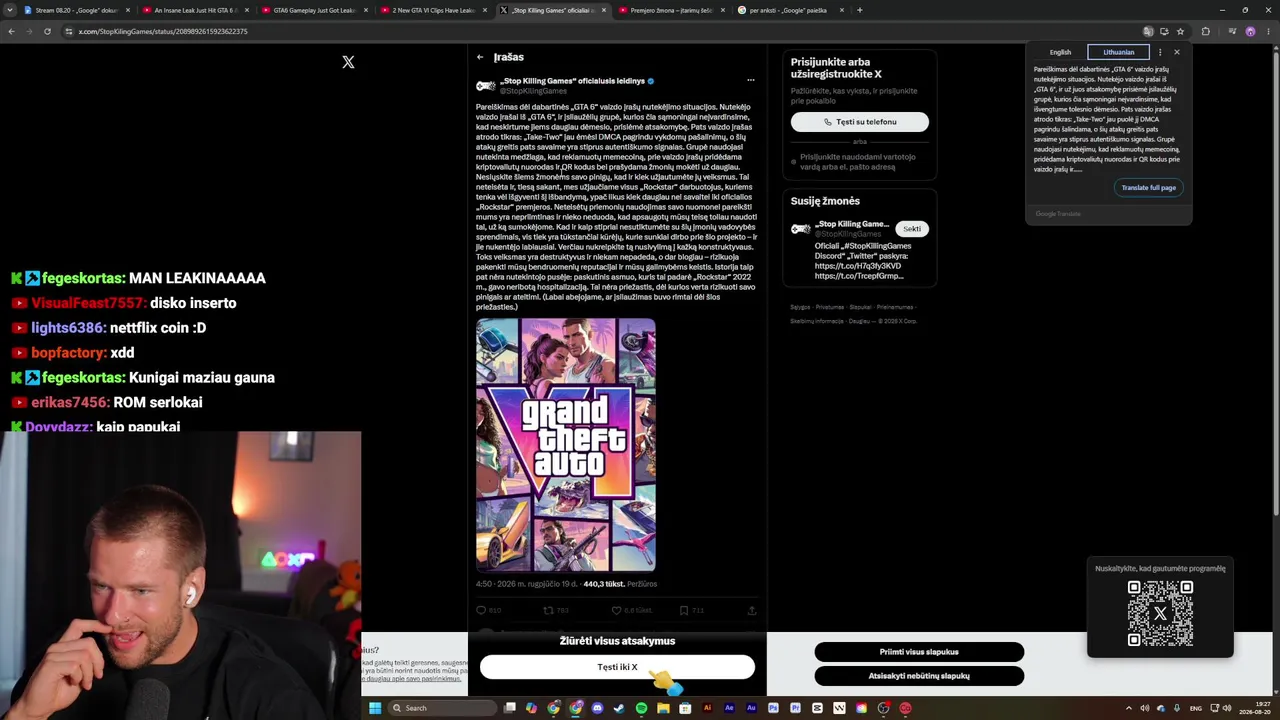Open the post's three-dot more menu
Screen dimensions: 1280x720
(x=751, y=80)
